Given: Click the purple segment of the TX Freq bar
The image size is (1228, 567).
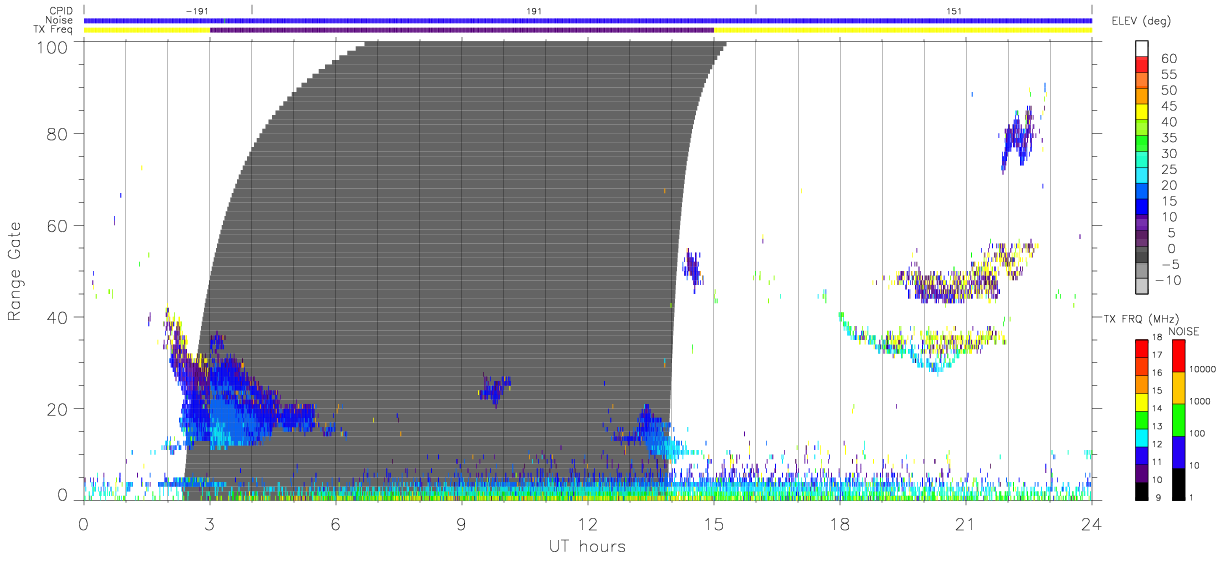Looking at the screenshot, I should [462, 30].
